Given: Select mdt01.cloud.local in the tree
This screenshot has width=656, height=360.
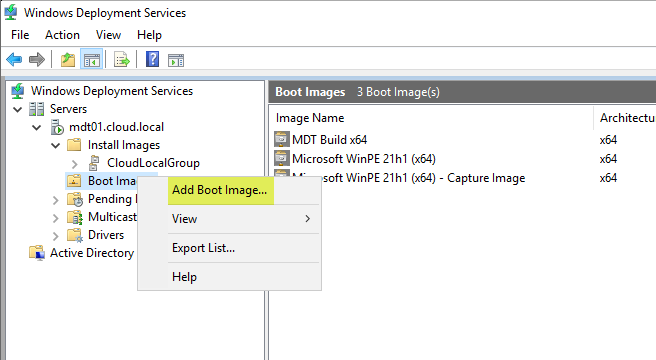Looking at the screenshot, I should tap(116, 127).
